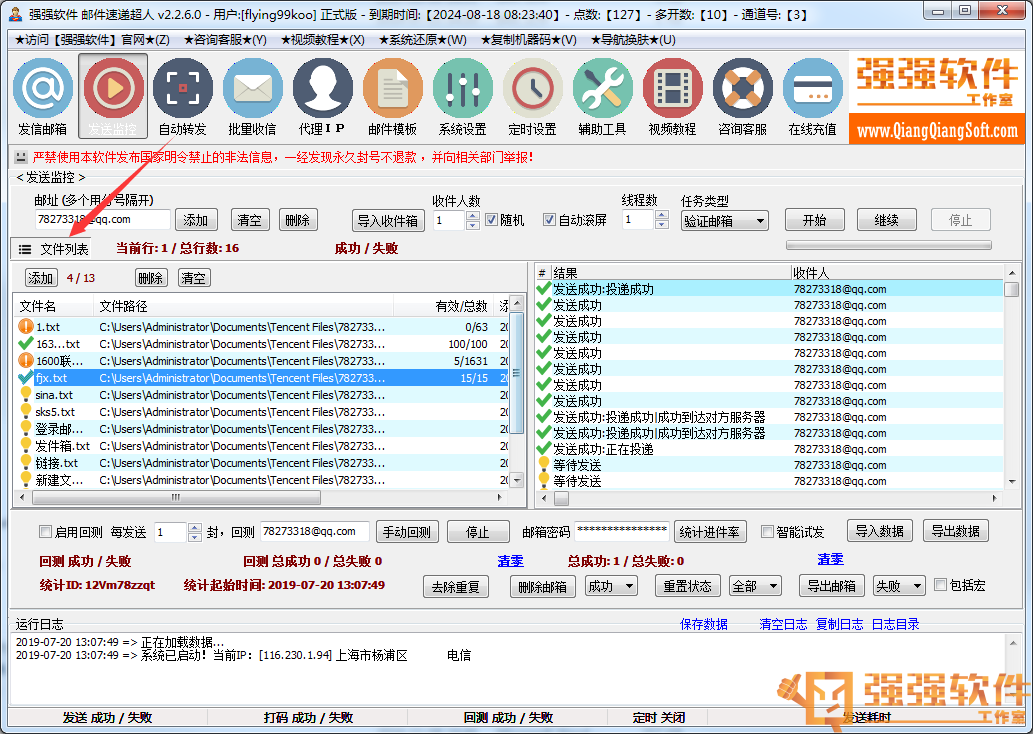
Task: Increase the 每发送 count spinner
Action: [x=194, y=528]
